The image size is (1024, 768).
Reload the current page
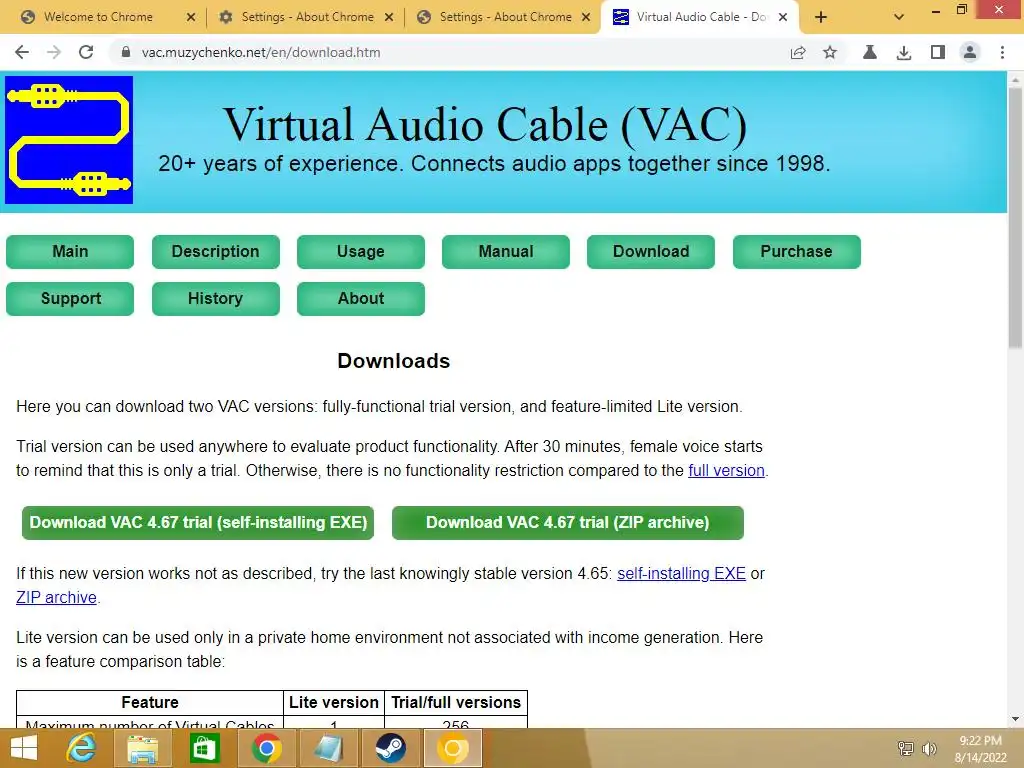point(86,52)
